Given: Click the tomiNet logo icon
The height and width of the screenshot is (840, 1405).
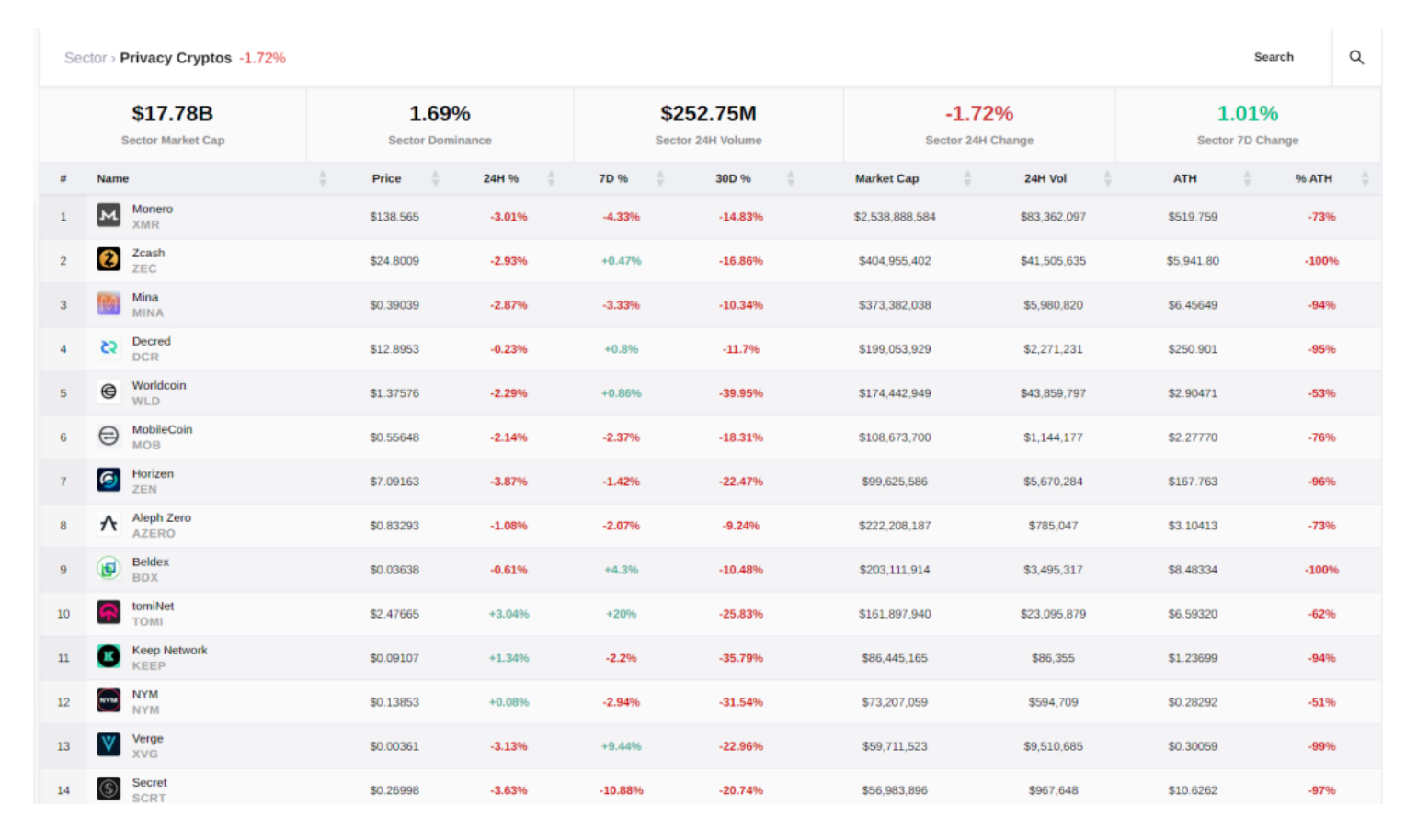Looking at the screenshot, I should (109, 613).
